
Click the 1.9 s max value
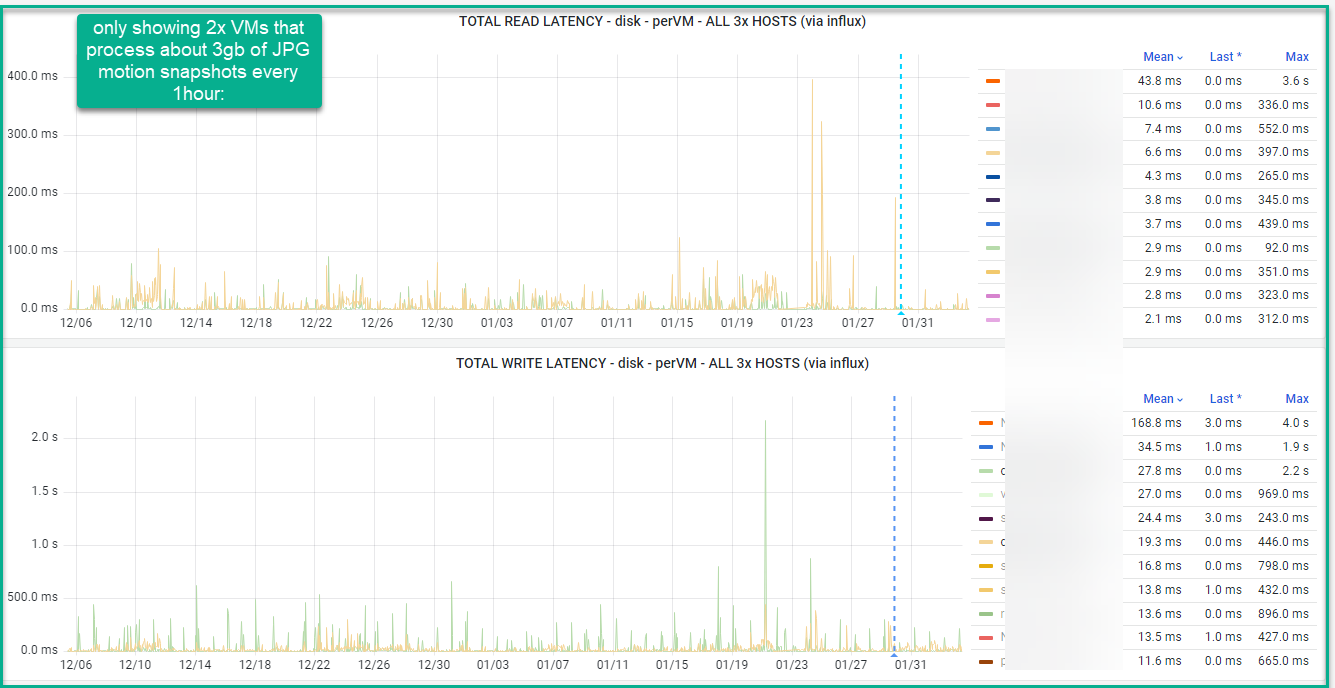(1295, 447)
